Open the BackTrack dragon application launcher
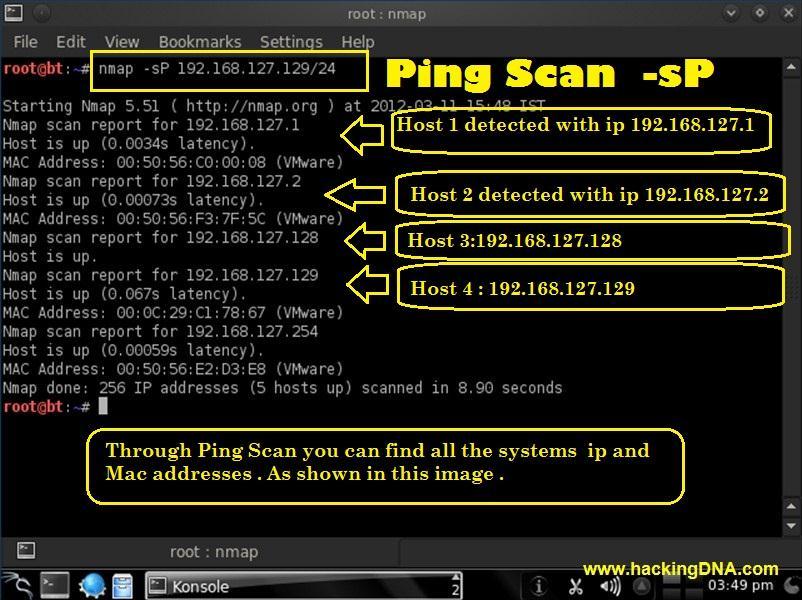 (18, 586)
